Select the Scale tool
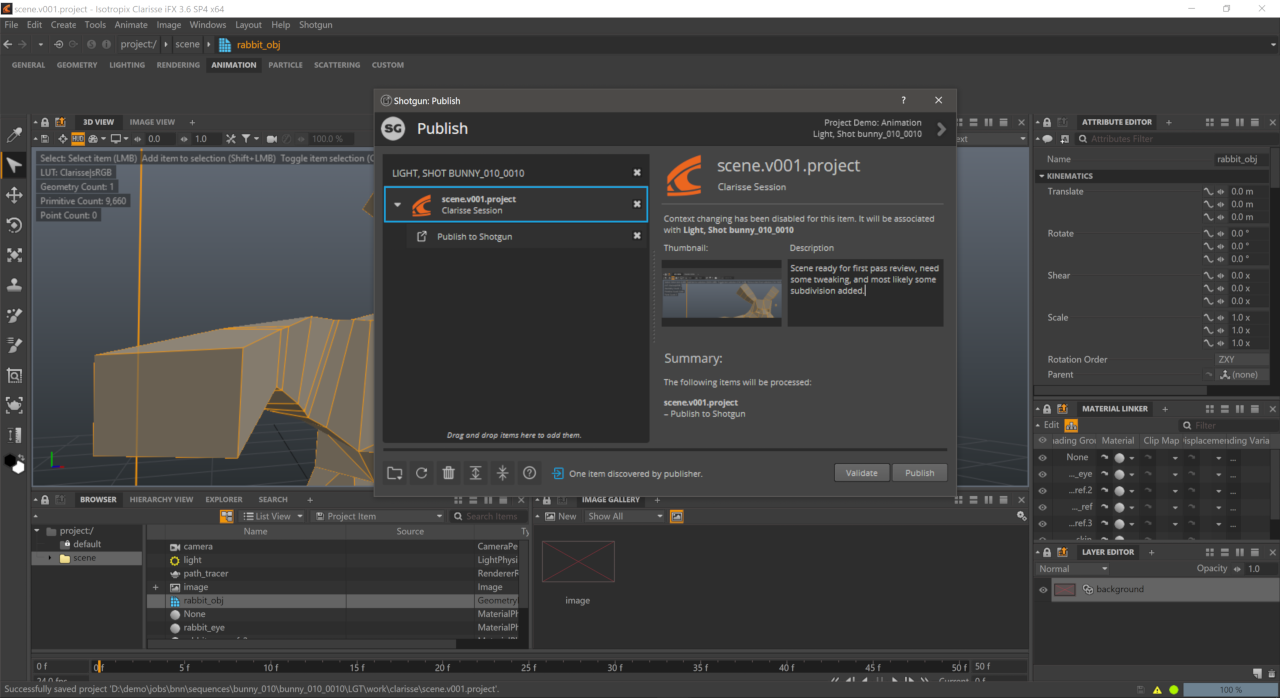This screenshot has width=1280, height=698. [x=14, y=255]
